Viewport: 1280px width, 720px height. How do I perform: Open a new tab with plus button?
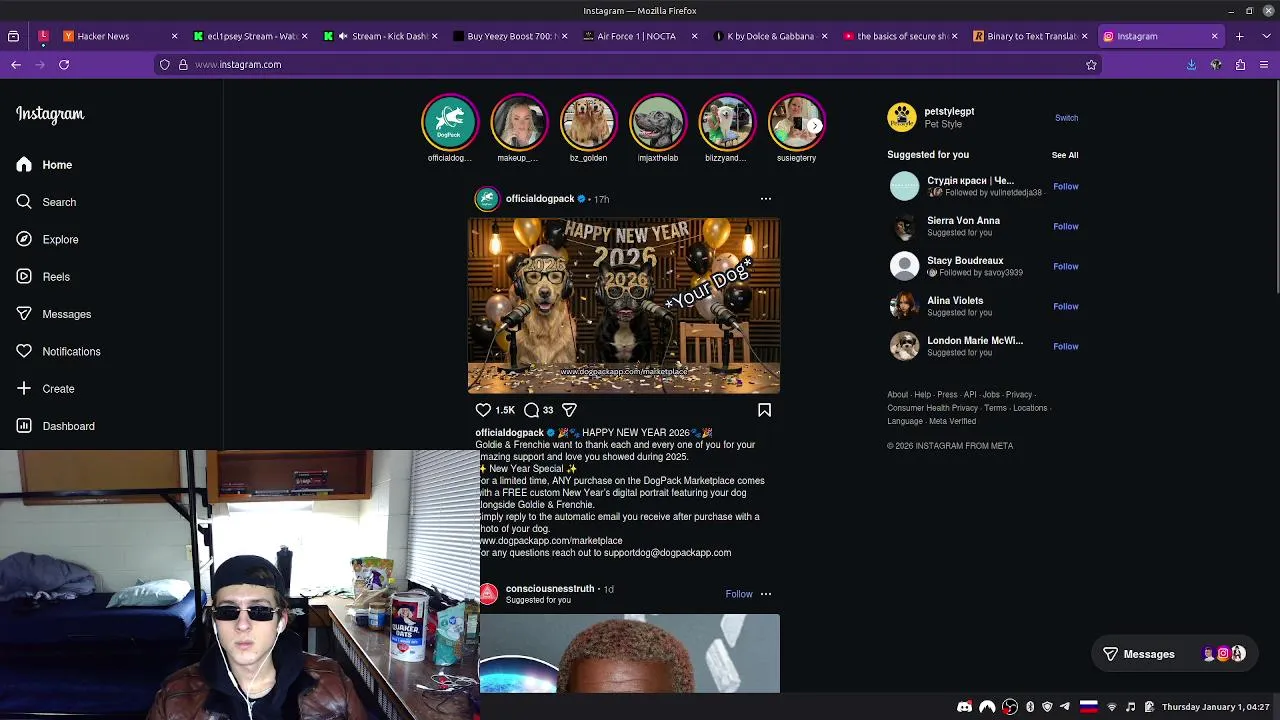pos(1239,36)
